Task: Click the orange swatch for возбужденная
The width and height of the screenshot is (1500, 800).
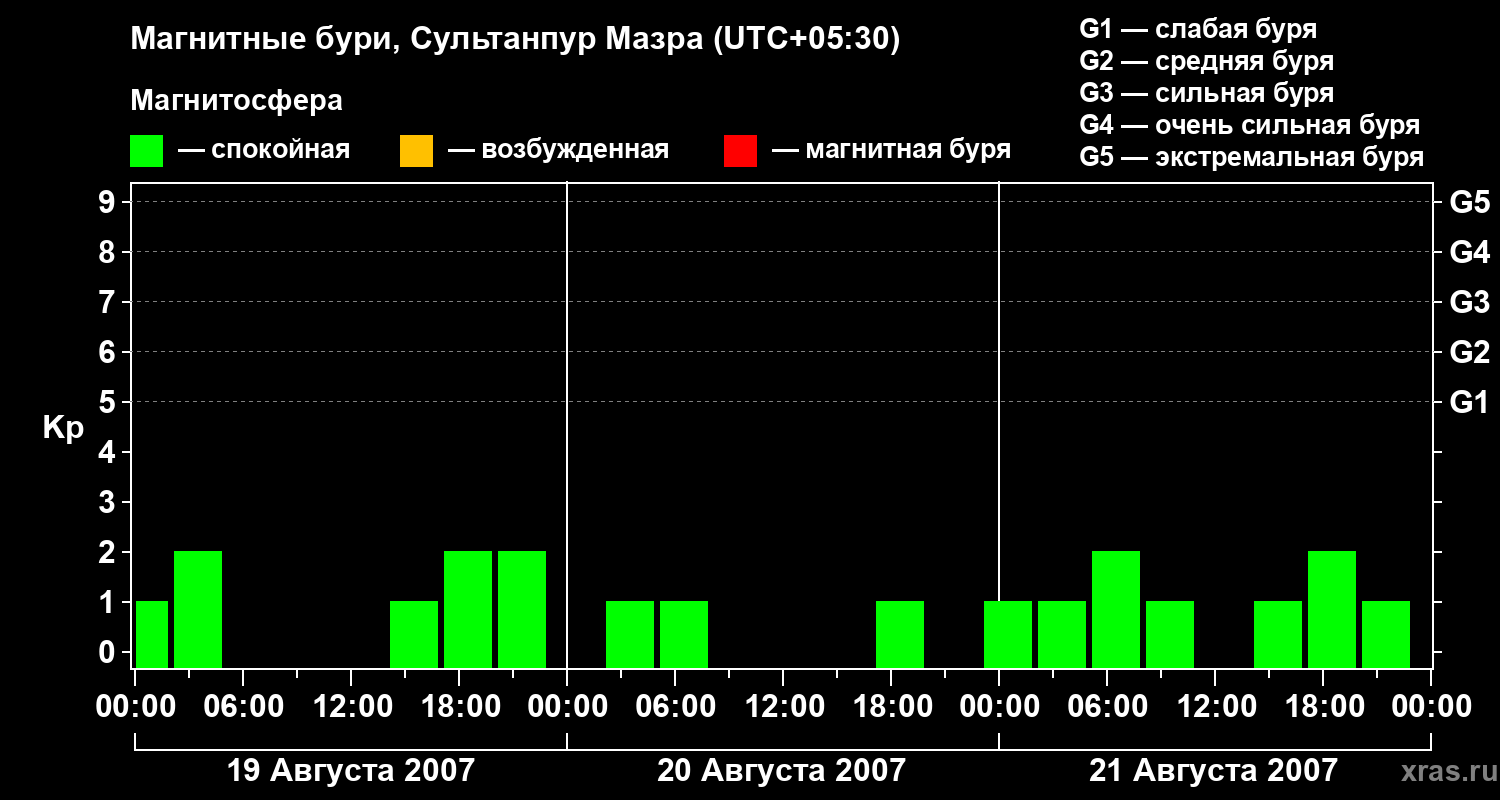Action: click(416, 151)
